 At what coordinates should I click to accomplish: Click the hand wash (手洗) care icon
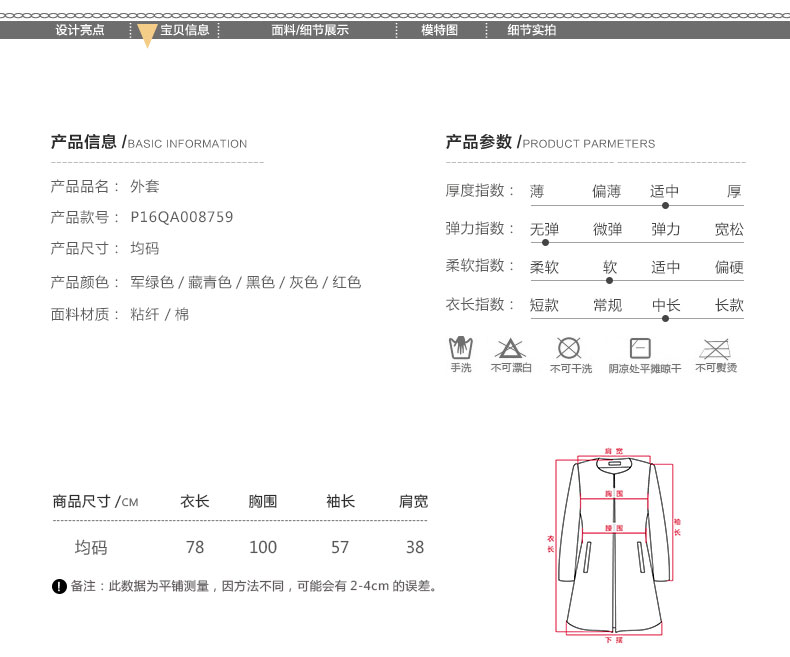coord(460,348)
